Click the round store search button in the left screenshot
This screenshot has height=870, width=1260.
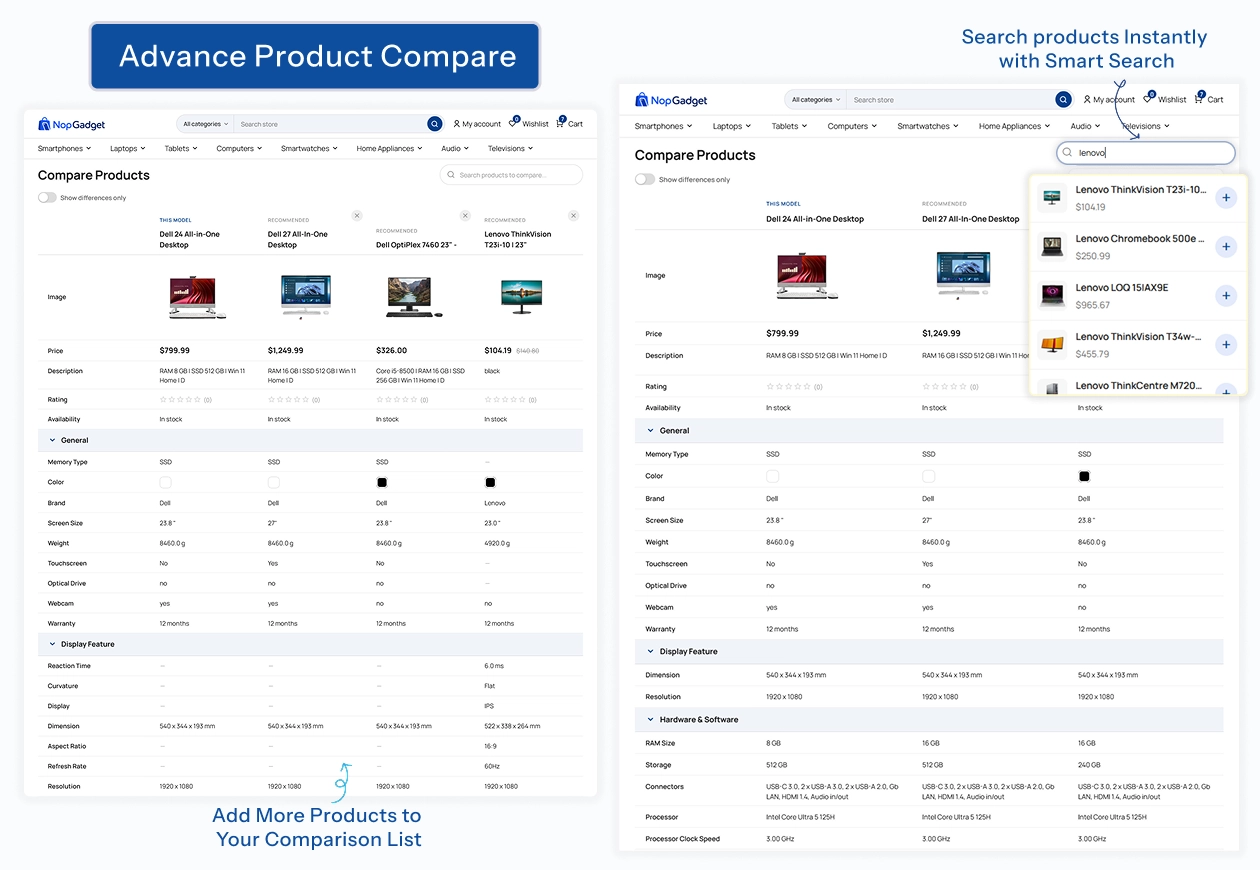click(435, 124)
